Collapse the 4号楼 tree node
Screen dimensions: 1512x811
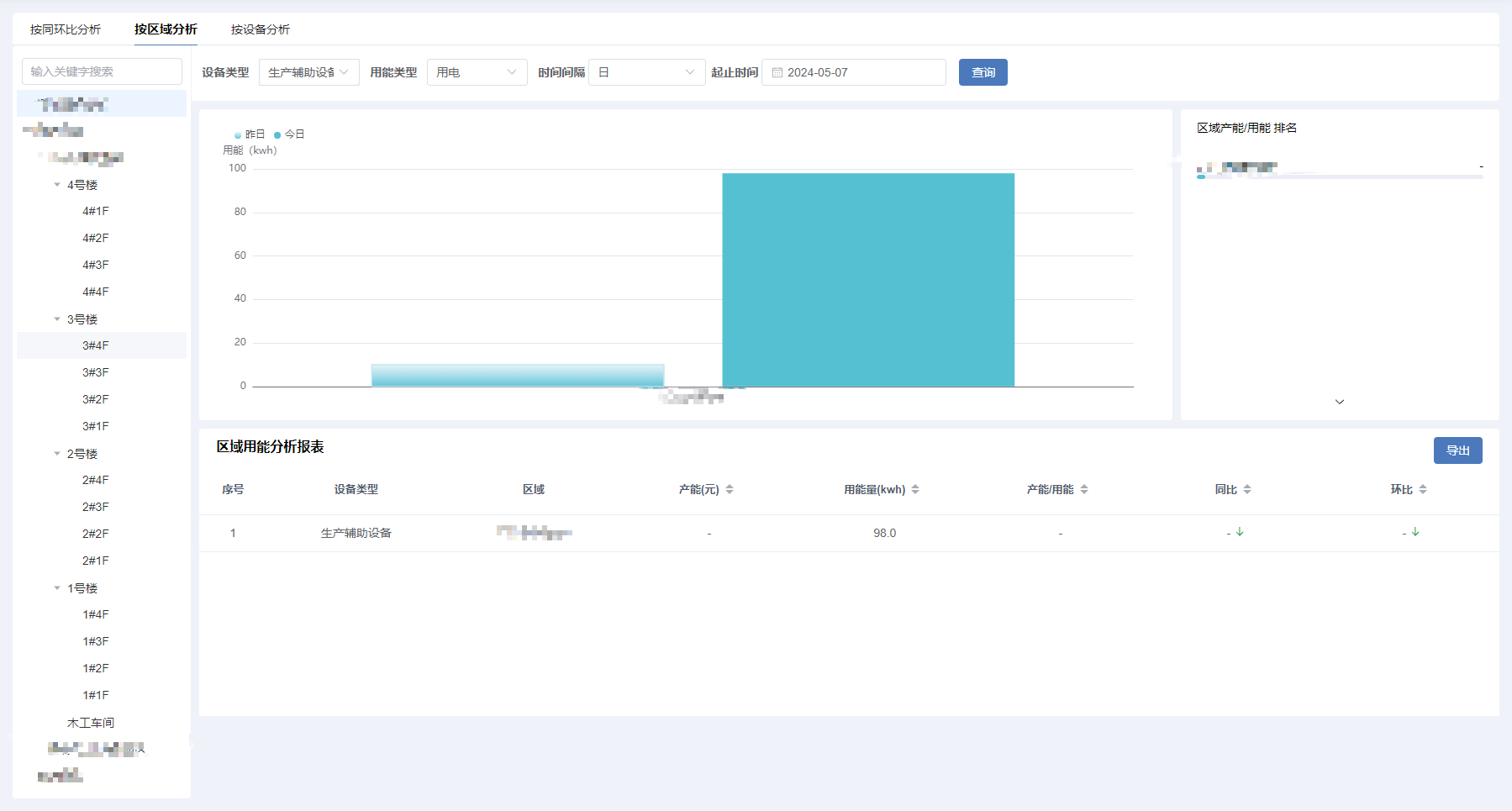[x=57, y=185]
